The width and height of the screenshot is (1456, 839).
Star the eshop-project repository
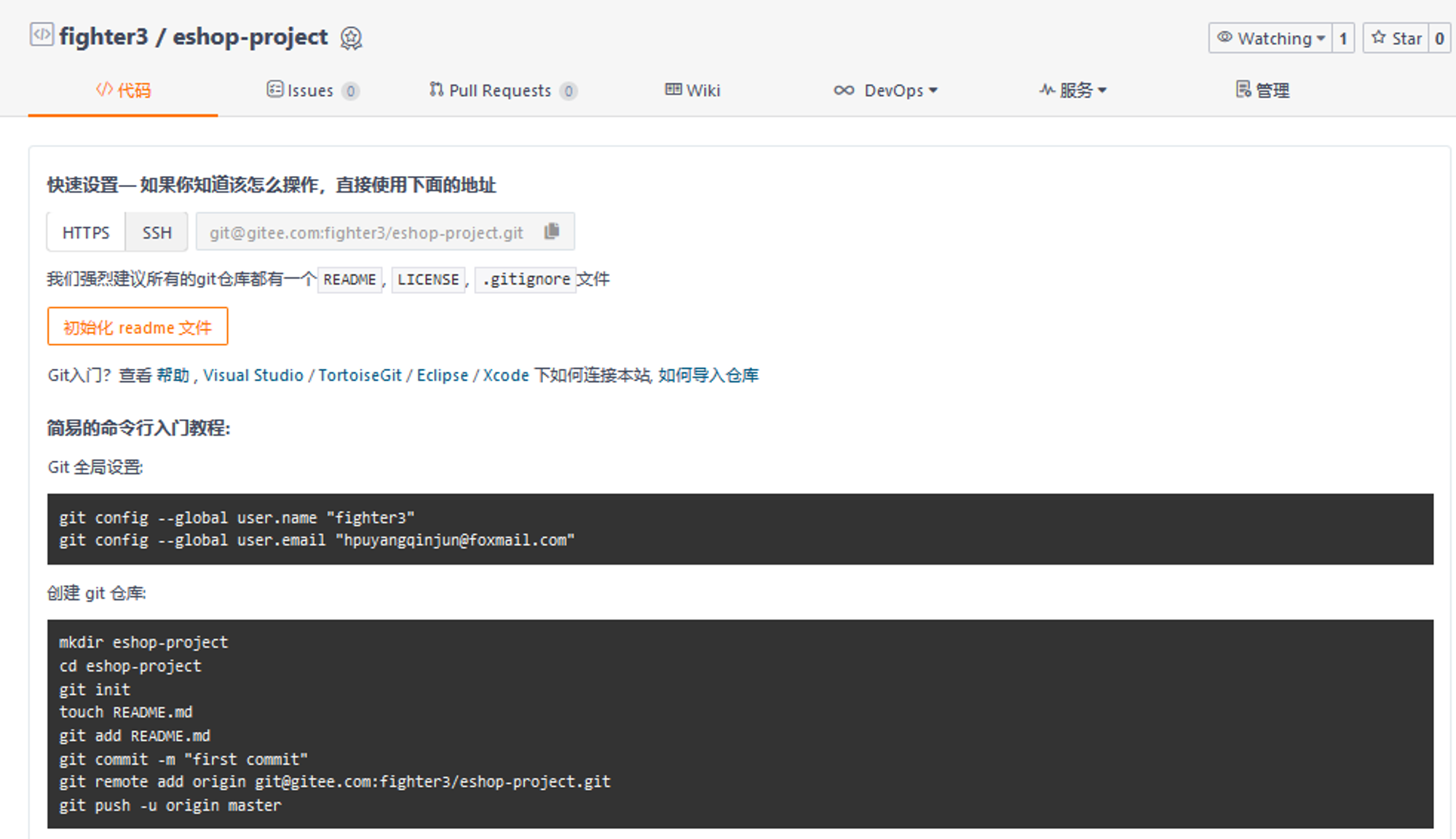click(x=1396, y=38)
